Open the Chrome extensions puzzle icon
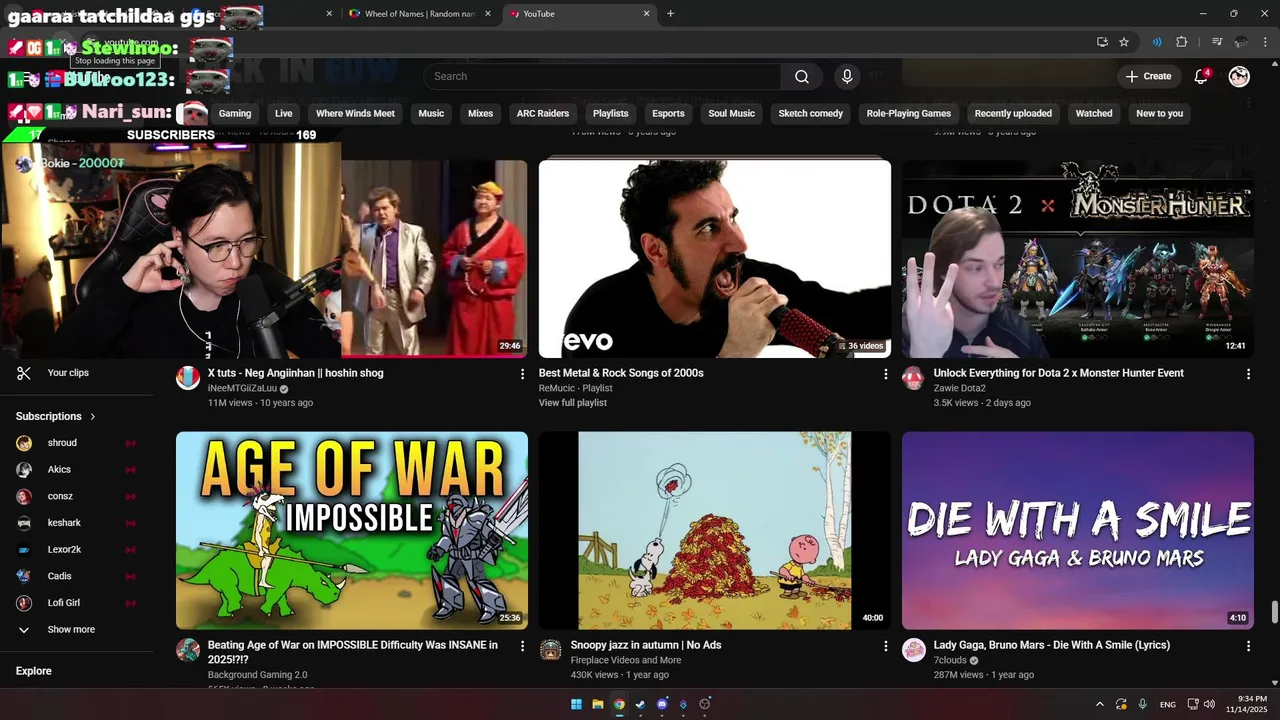The image size is (1280, 720). pos(1182,42)
